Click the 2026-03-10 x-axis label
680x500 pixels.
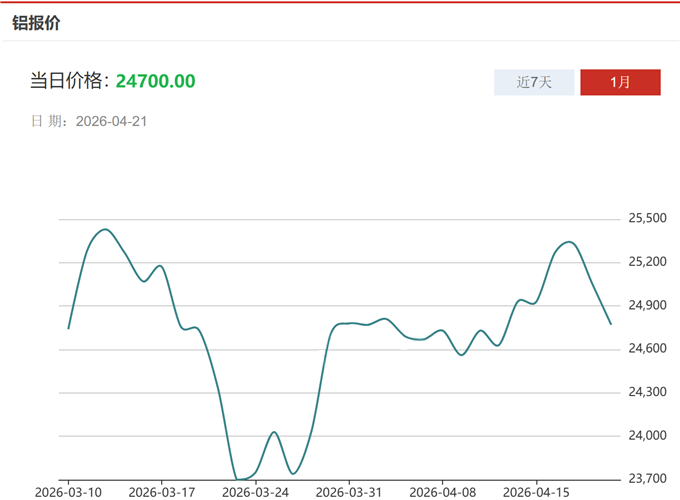(x=68, y=492)
